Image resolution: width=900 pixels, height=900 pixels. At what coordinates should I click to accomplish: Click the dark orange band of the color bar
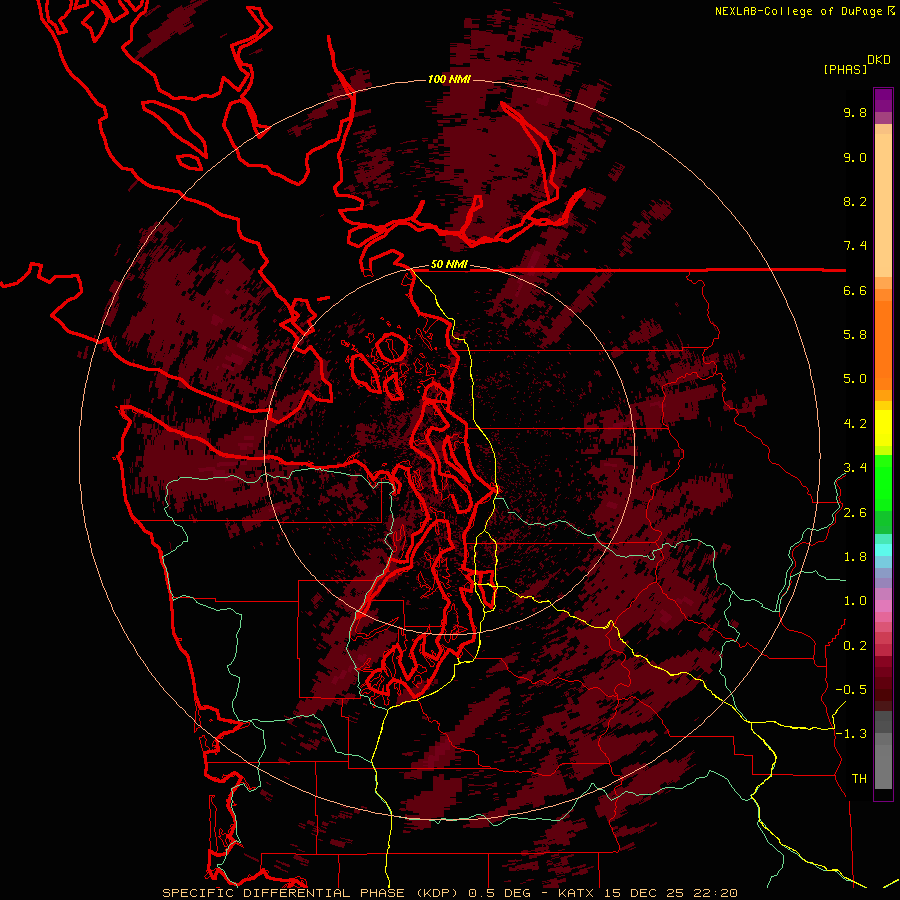[883, 346]
